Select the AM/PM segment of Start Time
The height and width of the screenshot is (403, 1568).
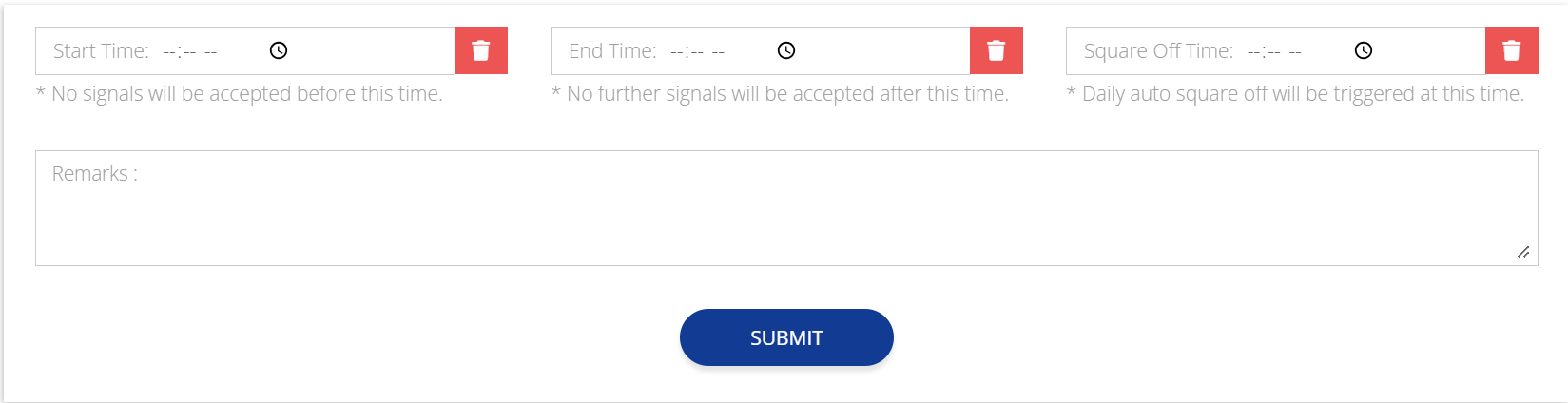(x=210, y=51)
